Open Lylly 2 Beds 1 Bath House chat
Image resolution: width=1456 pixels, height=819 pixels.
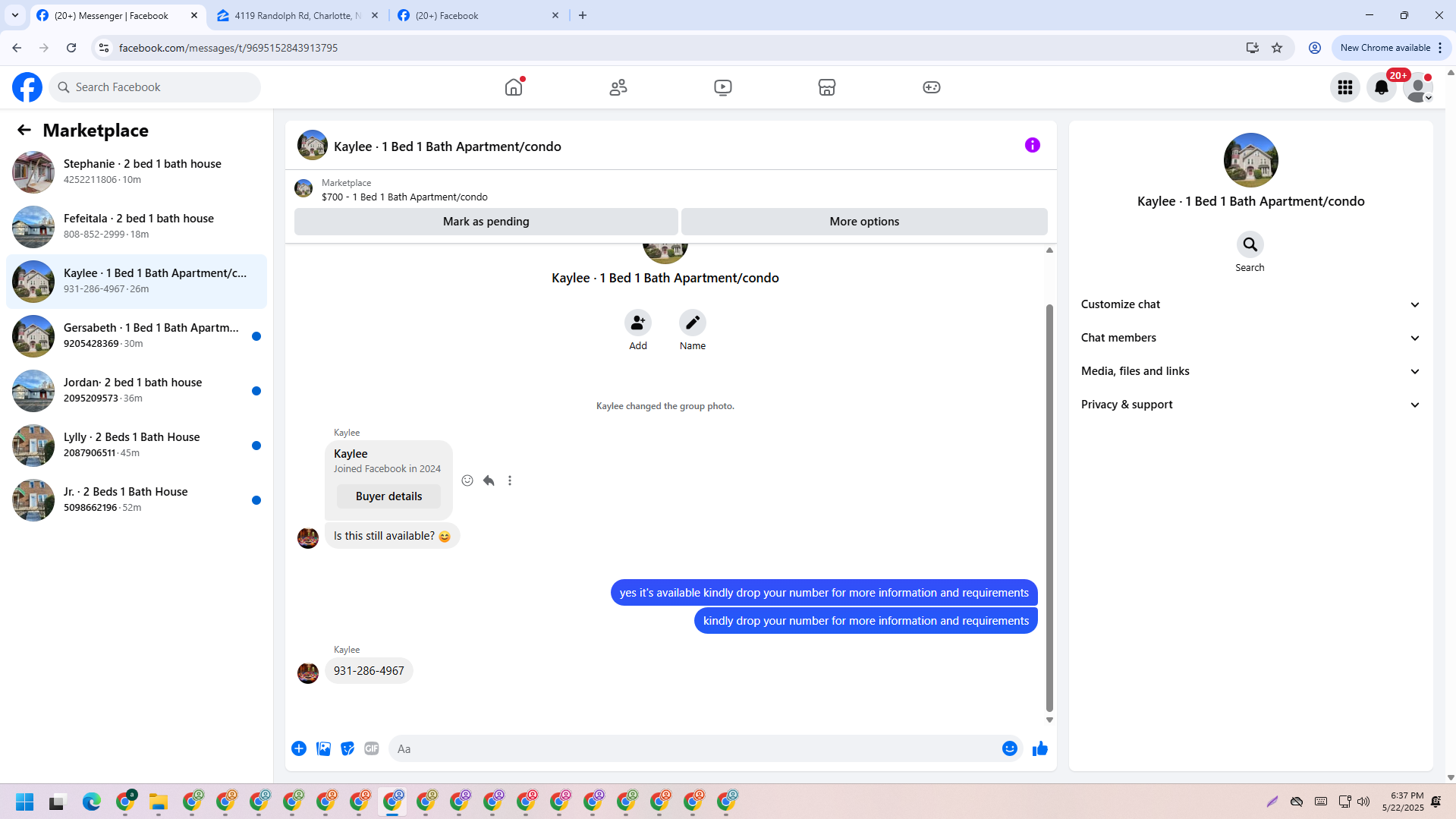click(x=137, y=445)
